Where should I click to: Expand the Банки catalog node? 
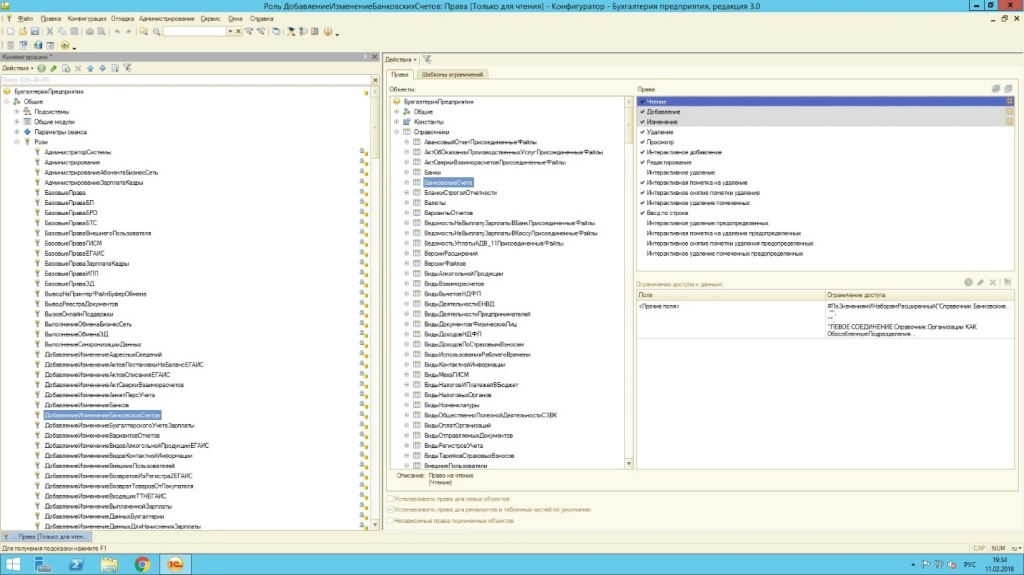coord(407,172)
